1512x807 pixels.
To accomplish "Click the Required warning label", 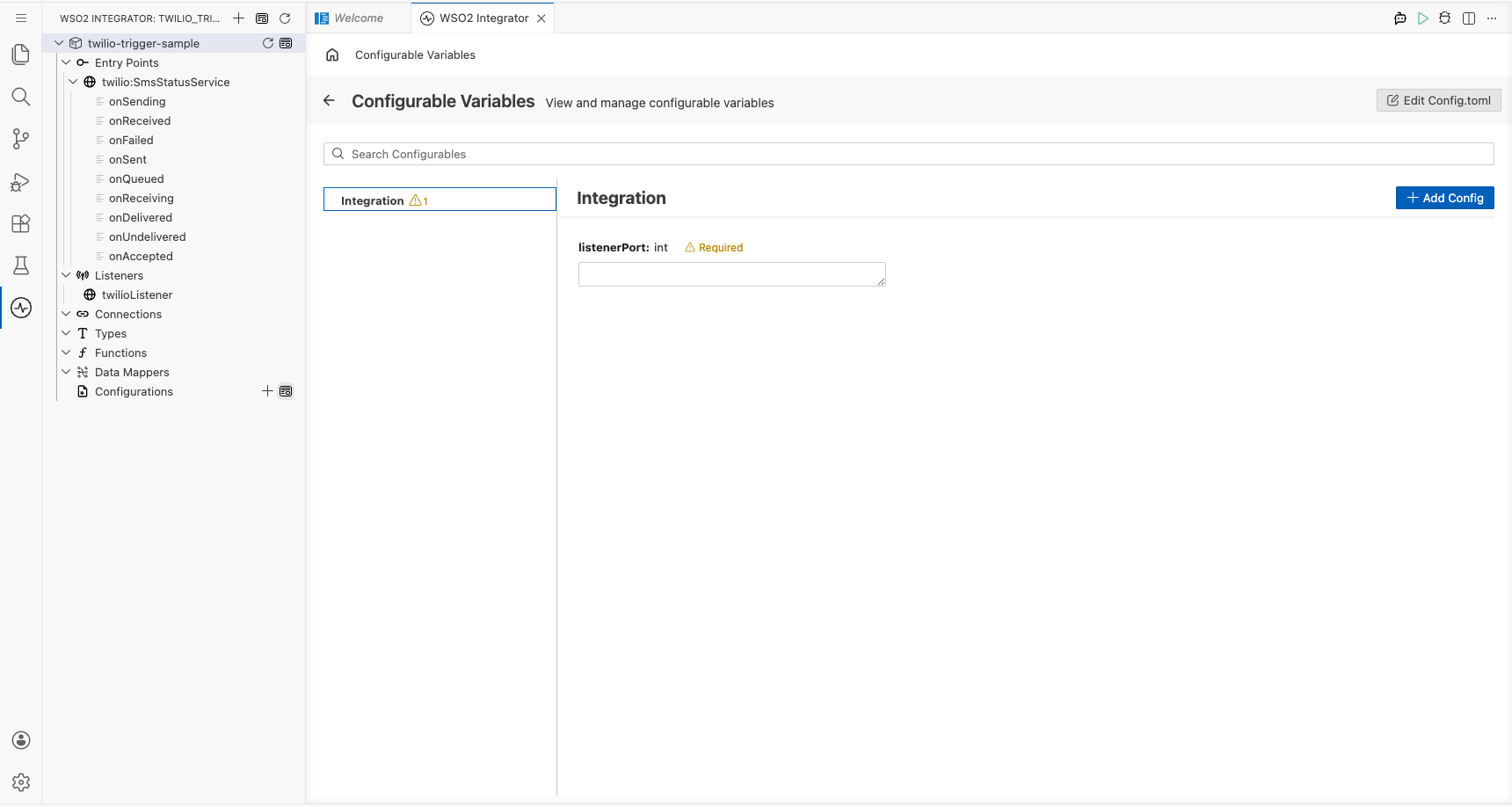I will click(x=714, y=247).
